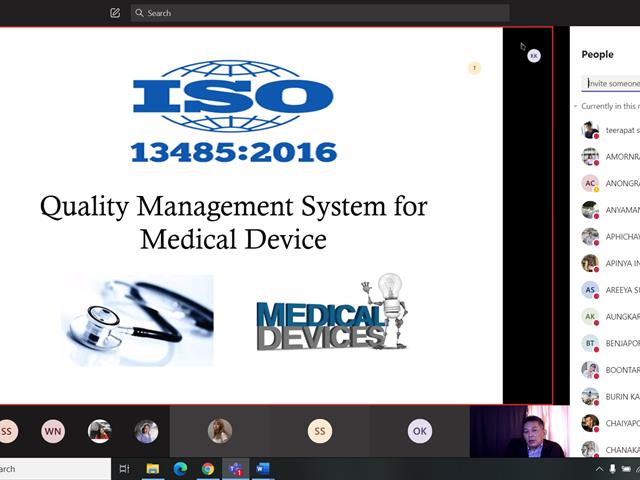Select participant teerapat in People list
This screenshot has height=480, width=640.
pyautogui.click(x=611, y=130)
